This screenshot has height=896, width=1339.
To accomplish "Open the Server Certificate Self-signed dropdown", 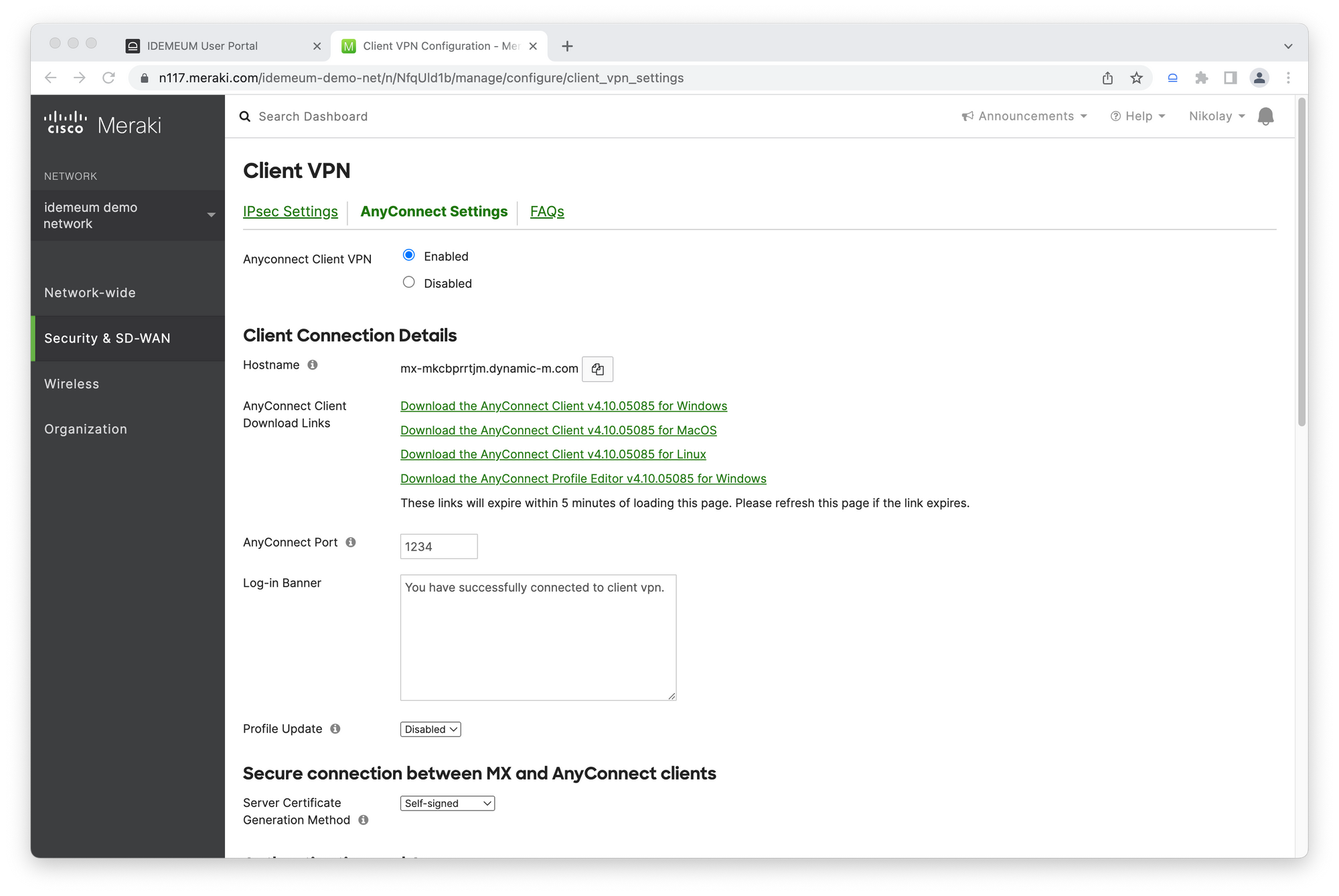I will [x=447, y=803].
